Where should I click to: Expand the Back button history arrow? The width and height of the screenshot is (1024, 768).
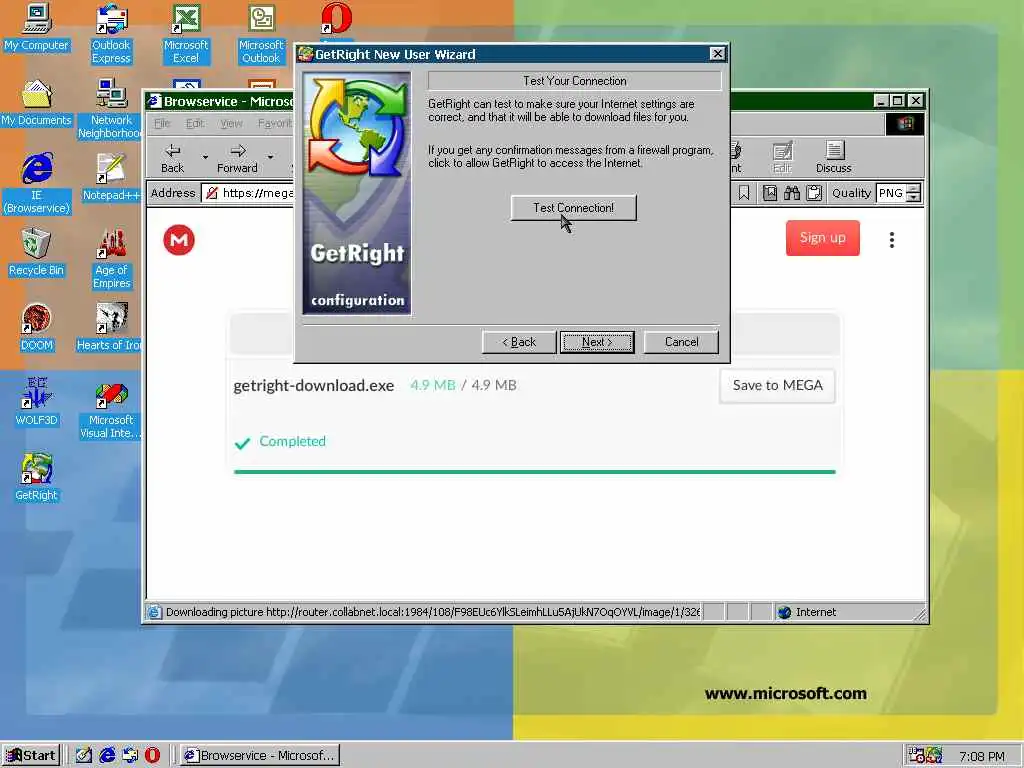coord(205,157)
